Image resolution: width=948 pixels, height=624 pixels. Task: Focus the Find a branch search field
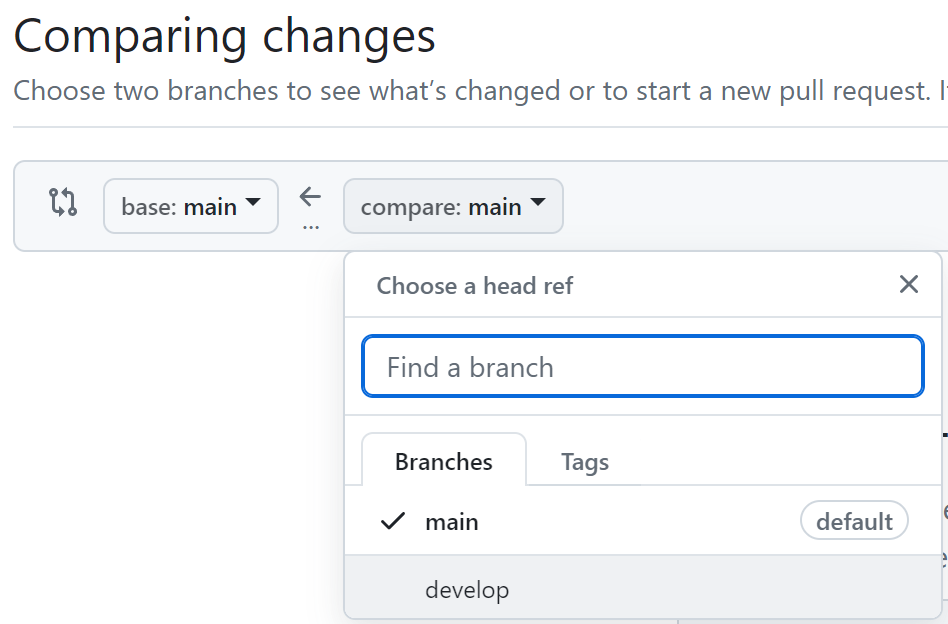643,366
